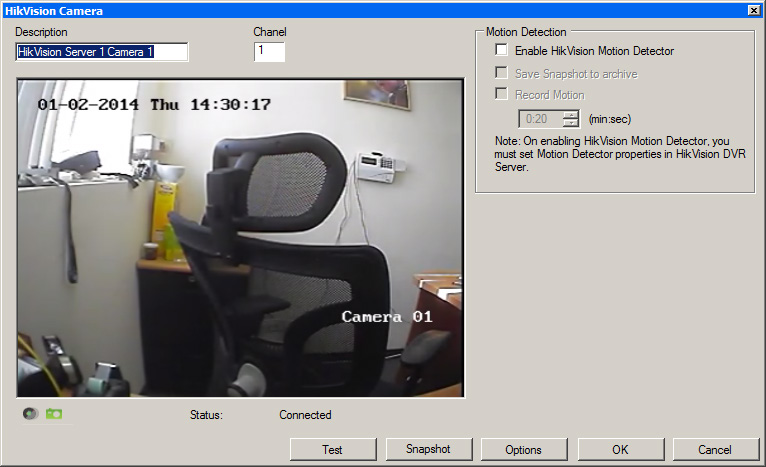Click the green camera snapshot icon
The width and height of the screenshot is (766, 467).
pyautogui.click(x=54, y=414)
